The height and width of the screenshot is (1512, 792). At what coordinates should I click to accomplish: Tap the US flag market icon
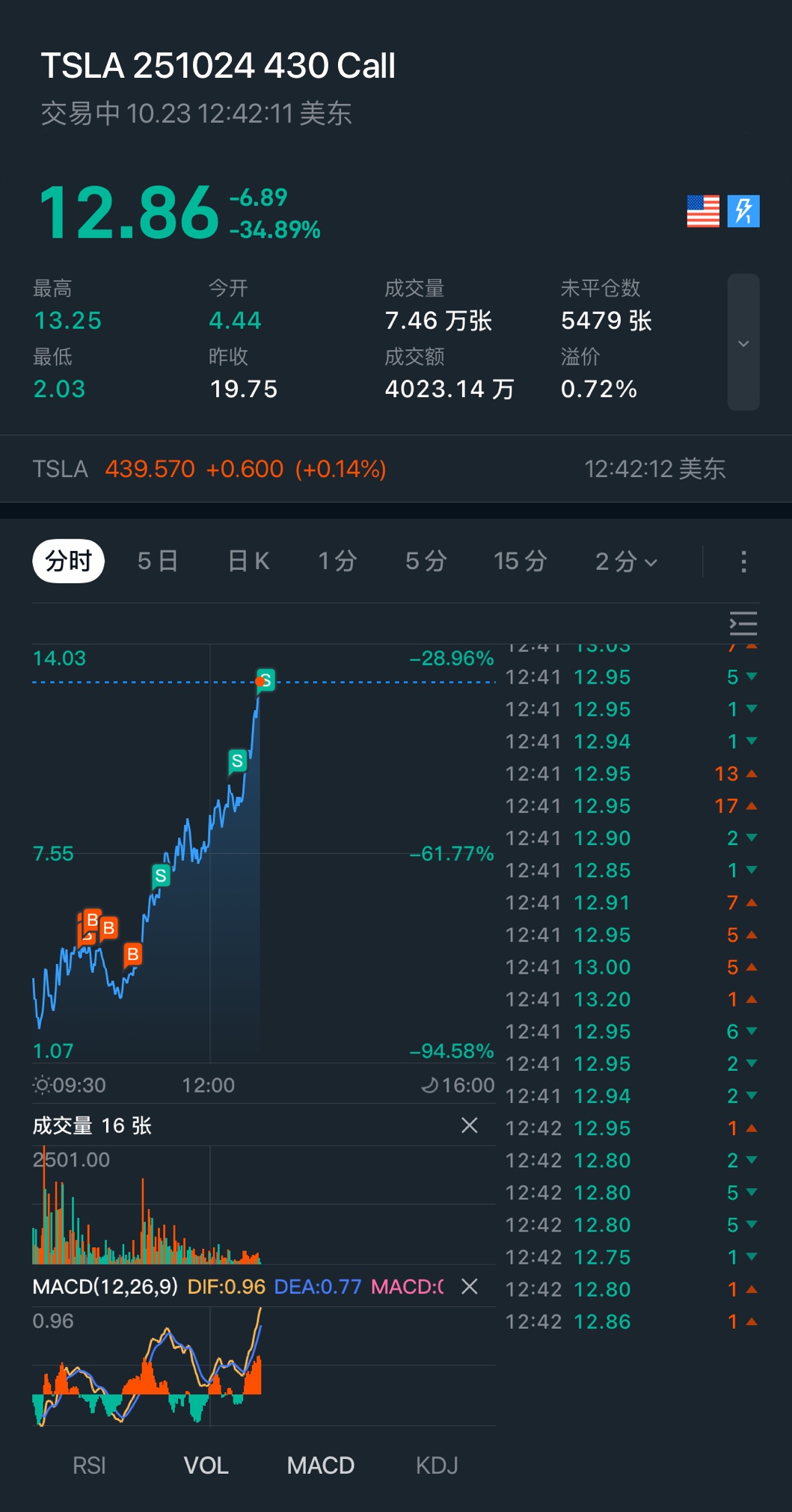703,211
